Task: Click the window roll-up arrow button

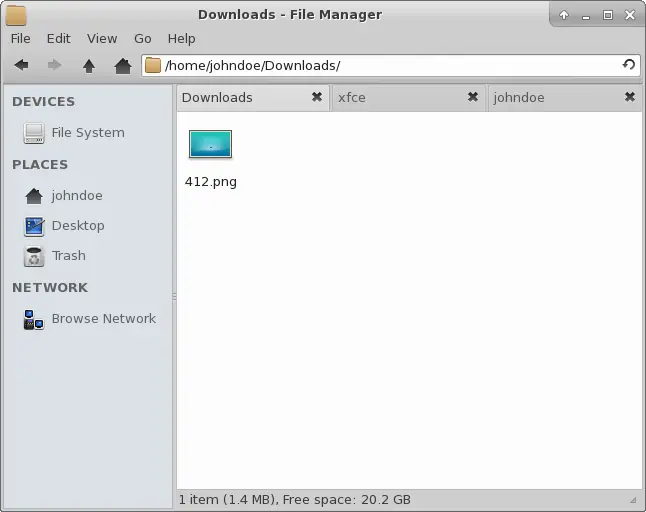Action: click(564, 15)
